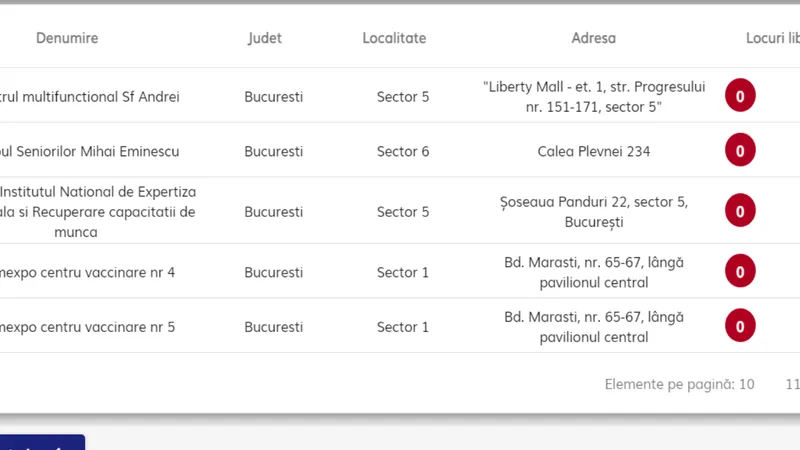The image size is (800, 450).
Task: Select the multifunctional Sf Andrei center row
Action: coord(400,95)
